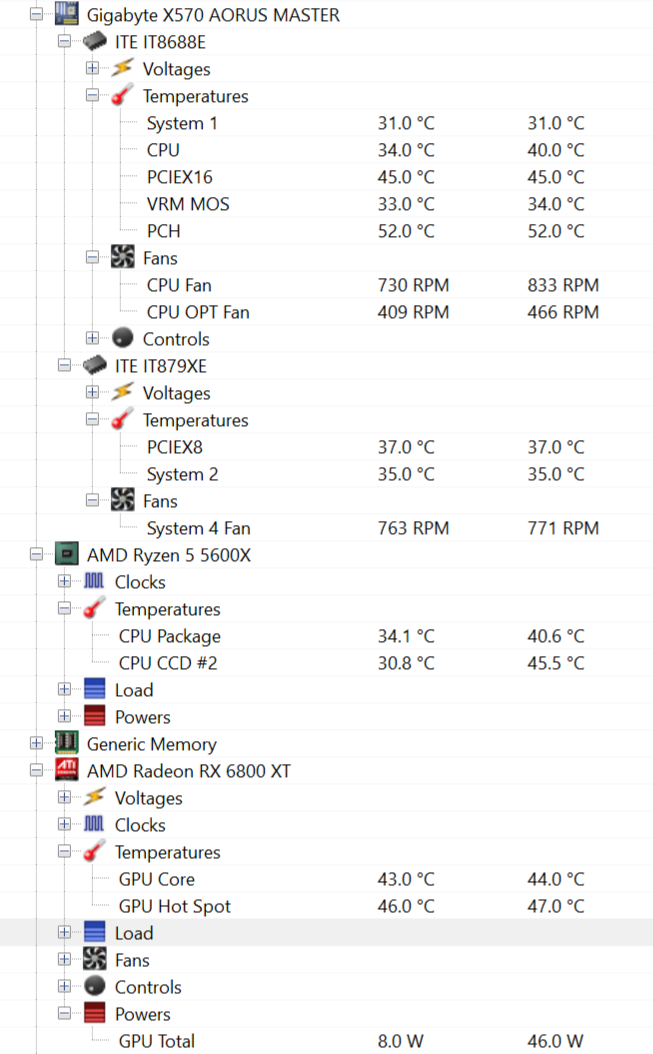Expand Clocks under Radeon RX 6800 XT
Viewport: 653px width, 1054px height.
pos(64,824)
